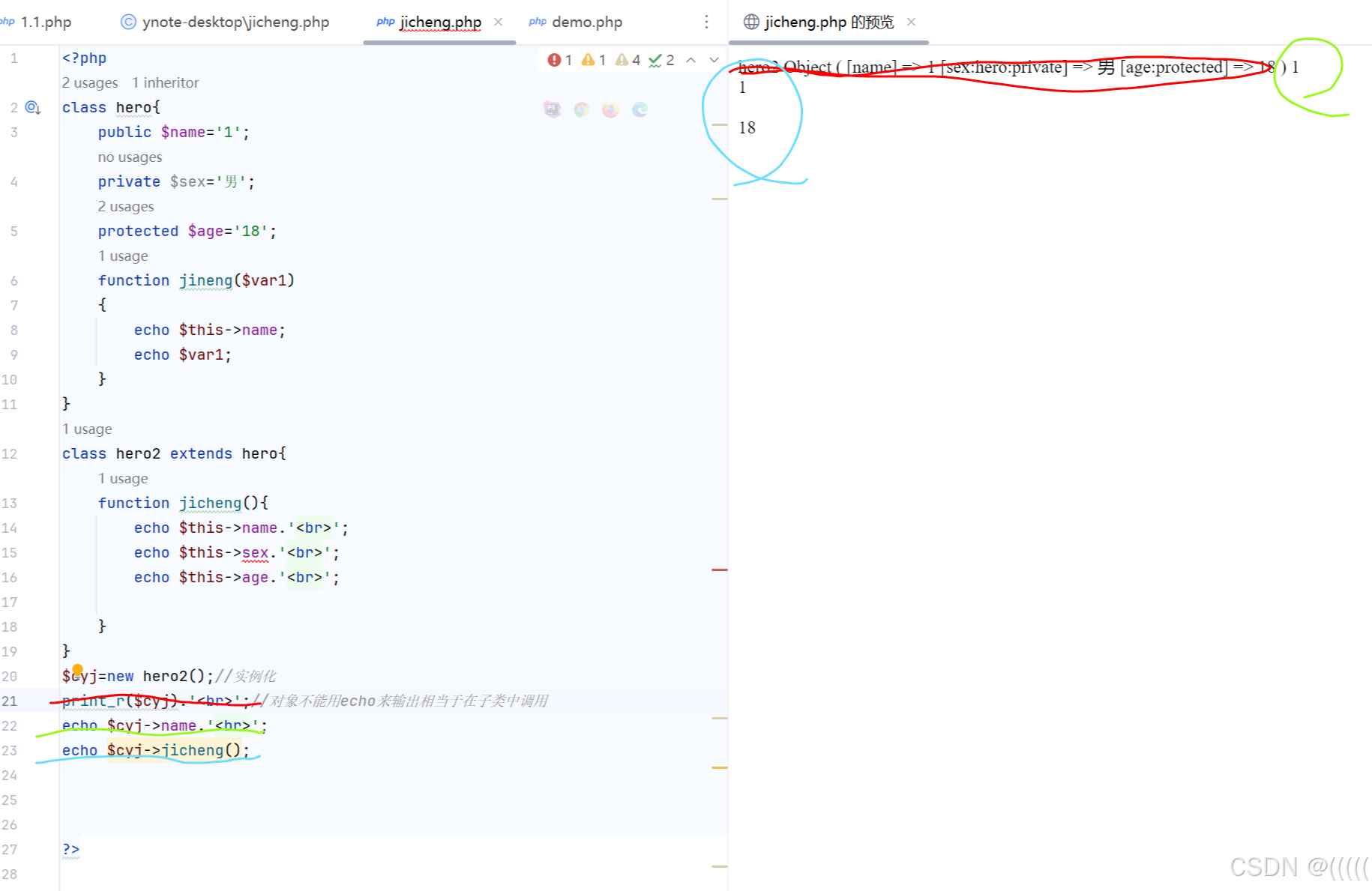Click the 2 usages hint above class hero
The image size is (1372, 891).
pos(89,82)
